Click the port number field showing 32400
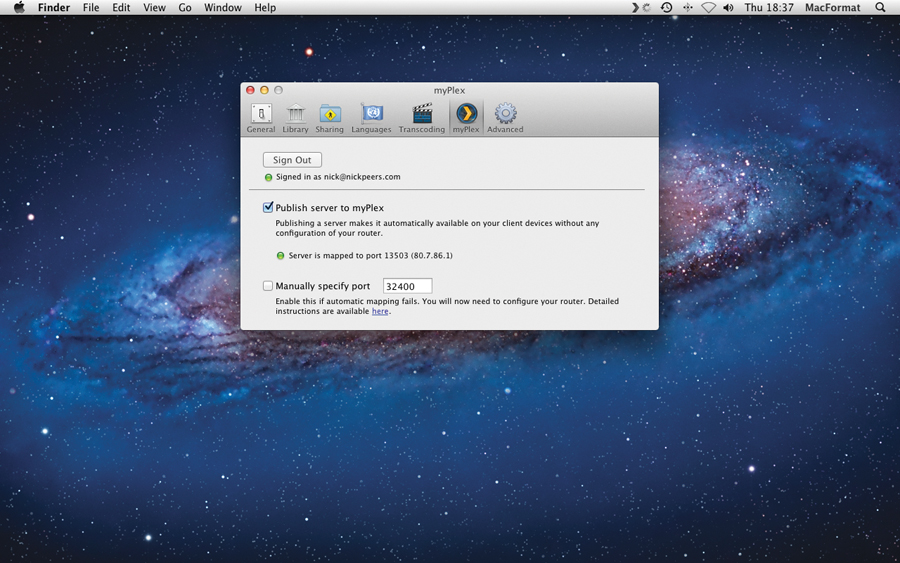This screenshot has height=563, width=900. pyautogui.click(x=407, y=286)
